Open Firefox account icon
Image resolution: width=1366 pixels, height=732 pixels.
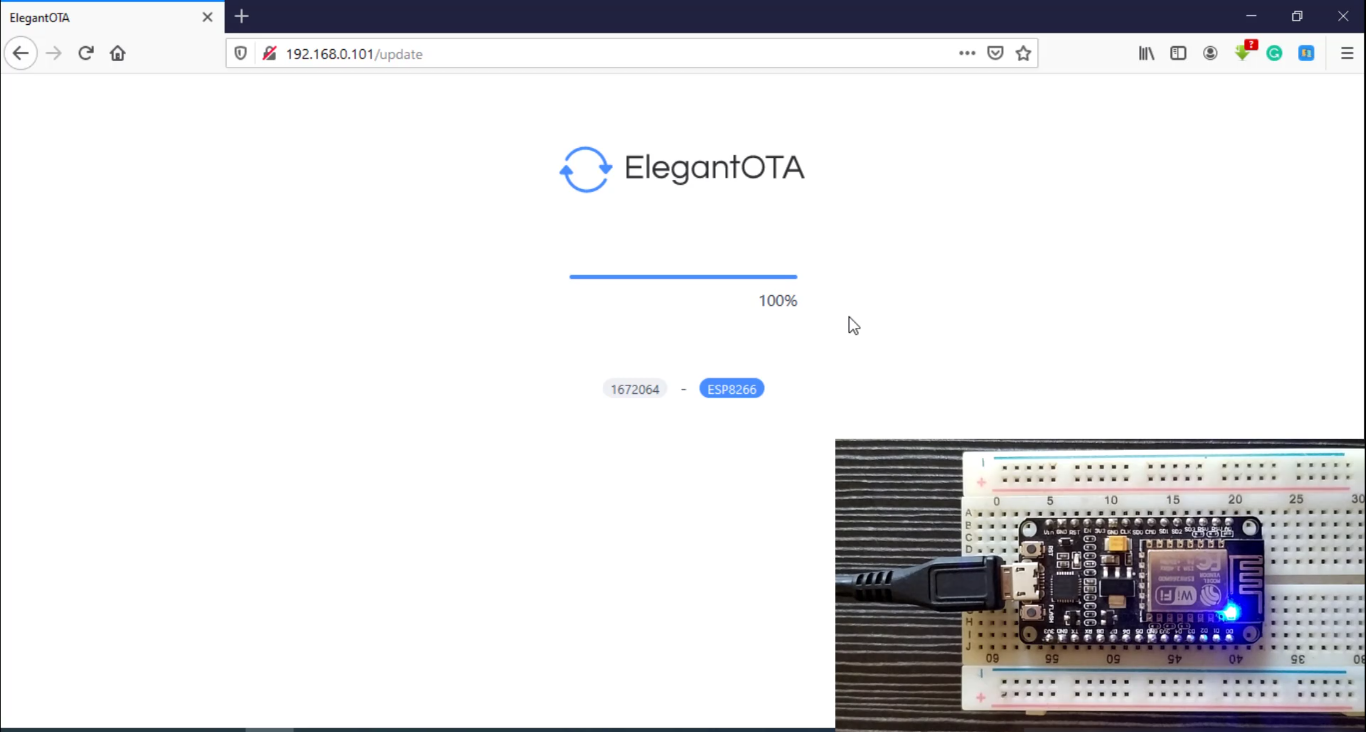pyautogui.click(x=1210, y=53)
